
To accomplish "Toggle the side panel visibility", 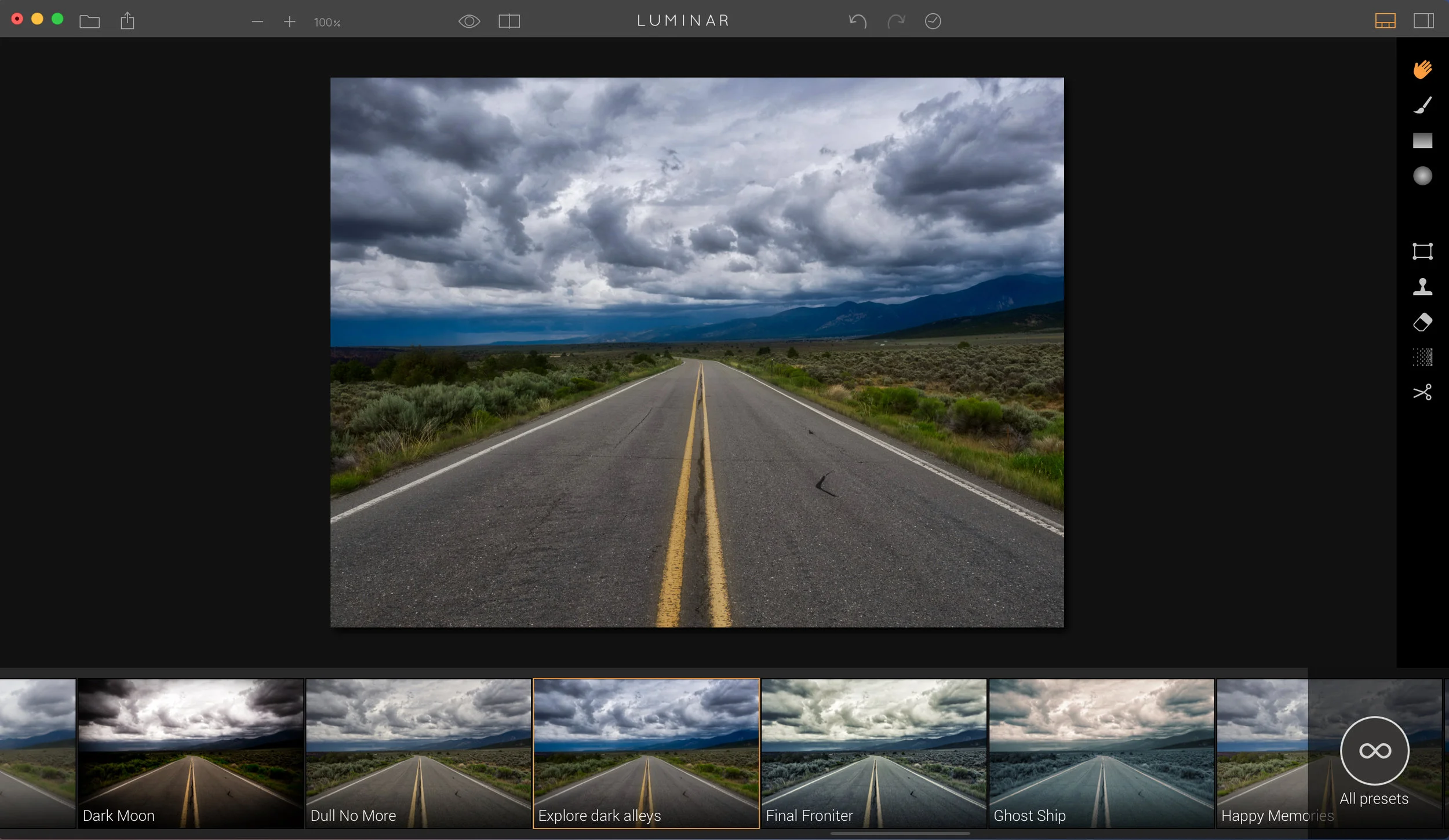I will click(x=1423, y=21).
